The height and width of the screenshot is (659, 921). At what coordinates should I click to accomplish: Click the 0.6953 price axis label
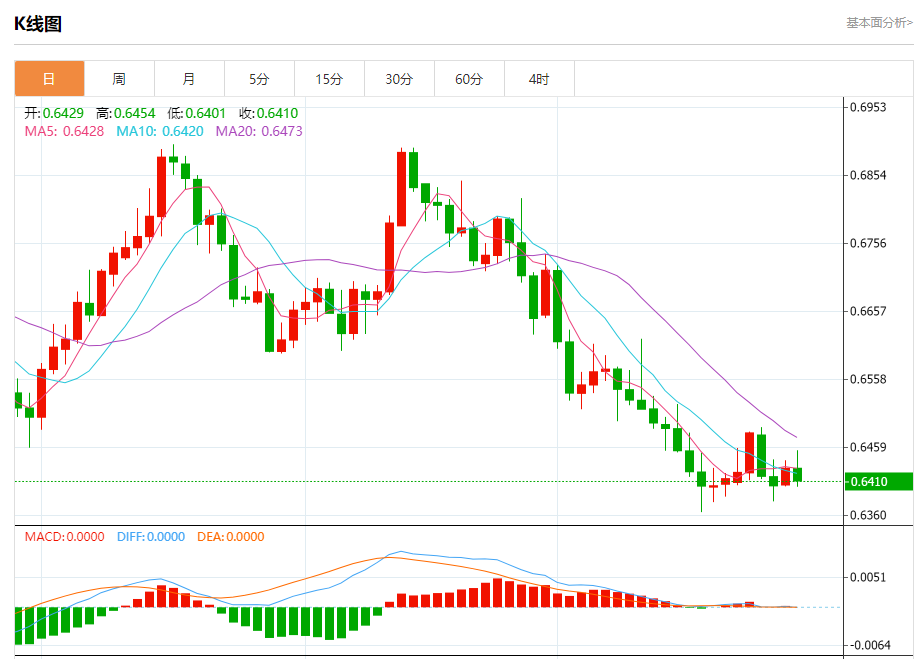(x=868, y=107)
